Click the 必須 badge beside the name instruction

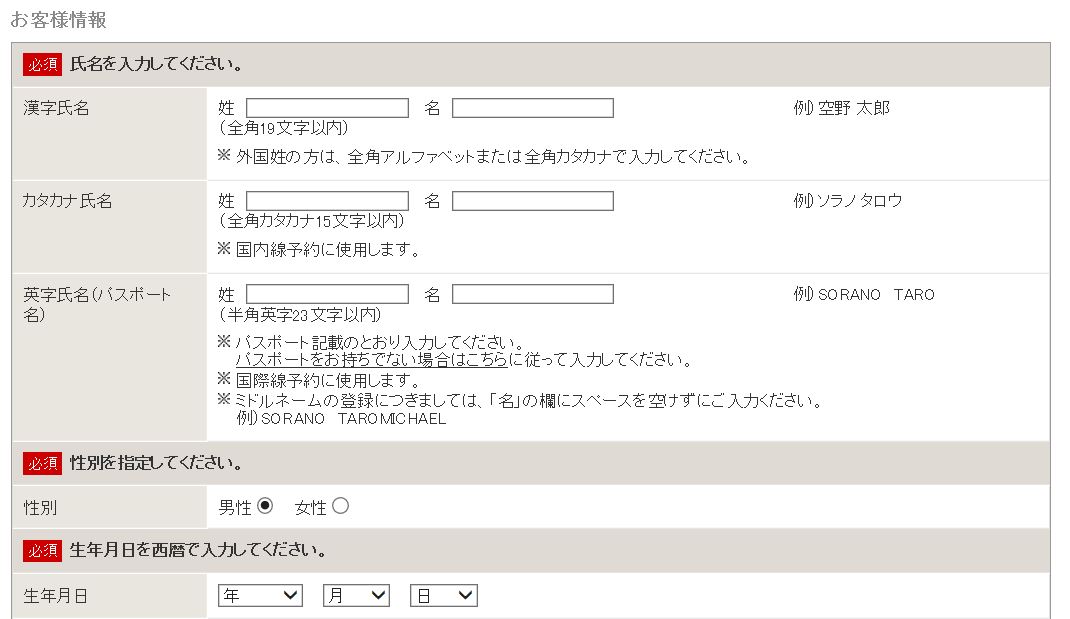pyautogui.click(x=43, y=65)
